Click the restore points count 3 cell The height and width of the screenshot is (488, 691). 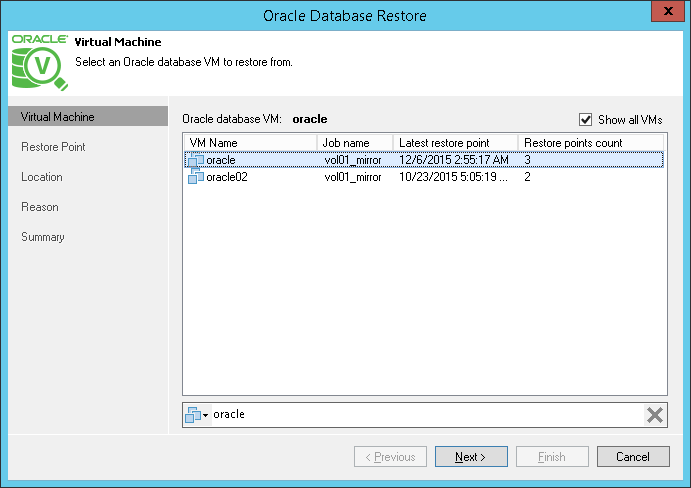528,160
